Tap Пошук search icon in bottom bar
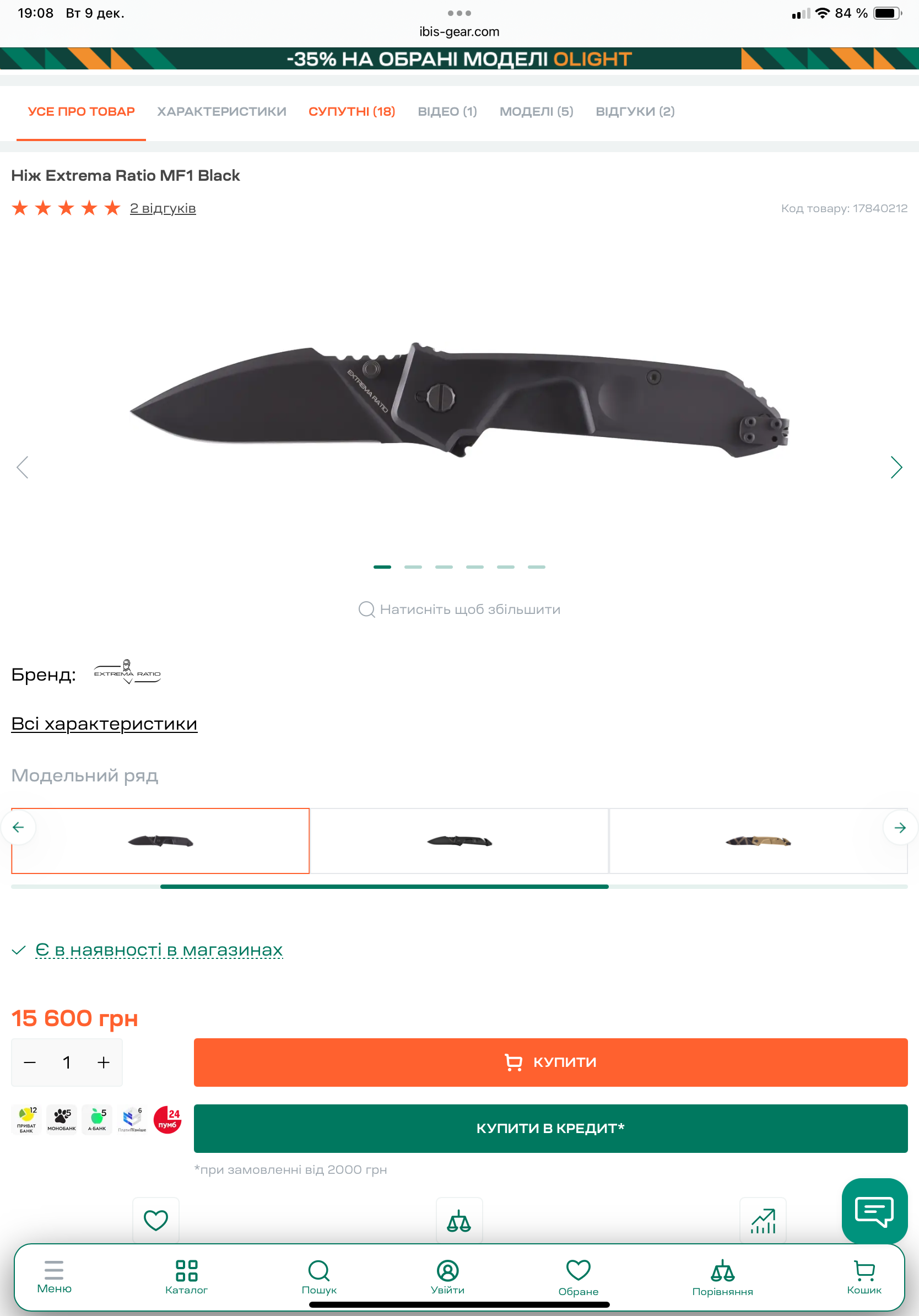The height and width of the screenshot is (1316, 919). click(319, 1277)
